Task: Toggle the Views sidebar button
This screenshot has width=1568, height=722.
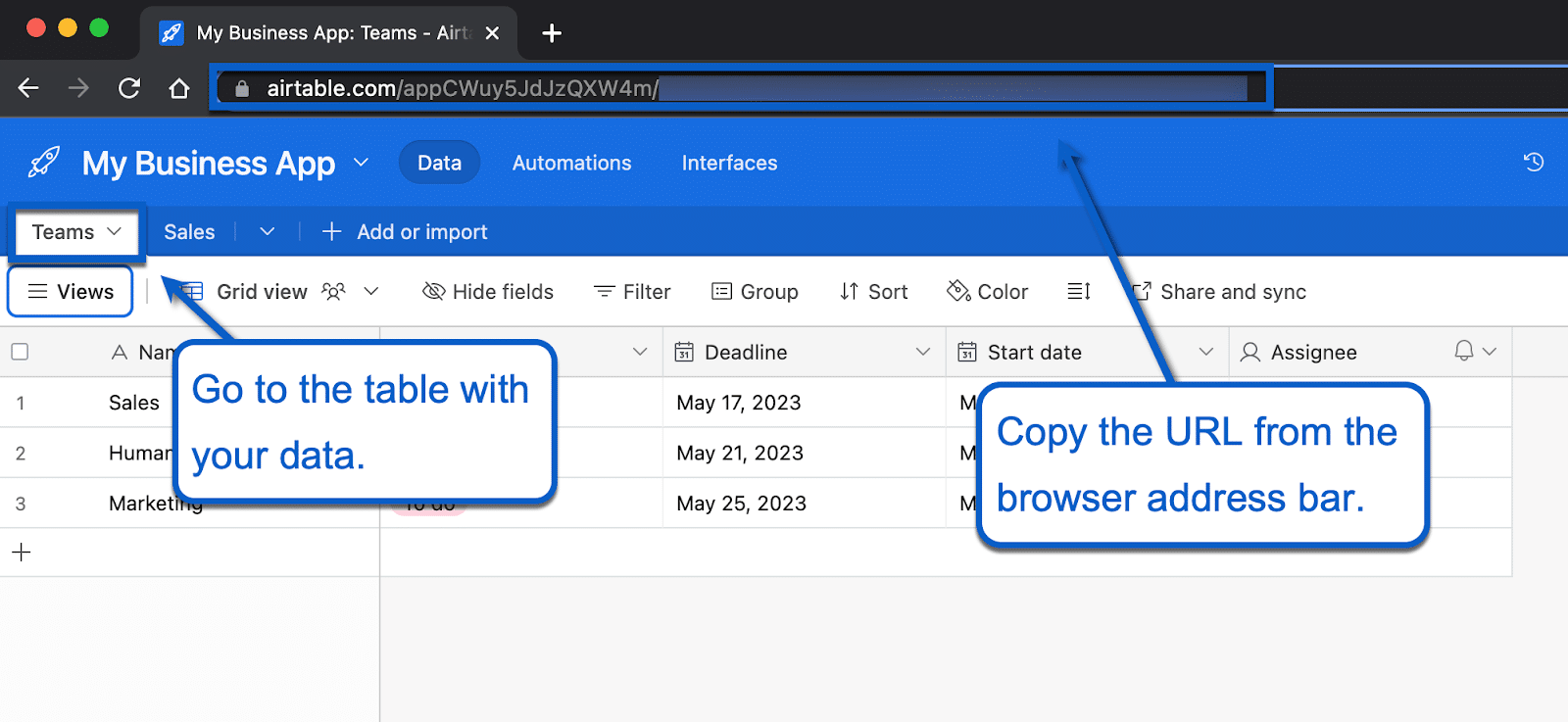Action: (71, 292)
